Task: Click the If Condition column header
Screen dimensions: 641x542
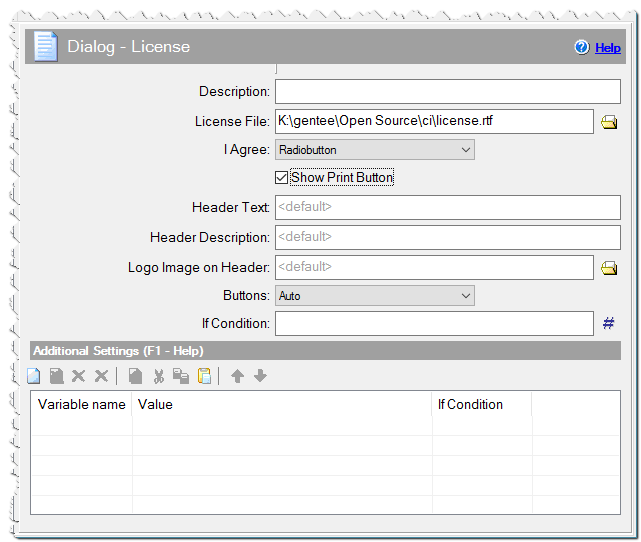Action: pos(482,404)
